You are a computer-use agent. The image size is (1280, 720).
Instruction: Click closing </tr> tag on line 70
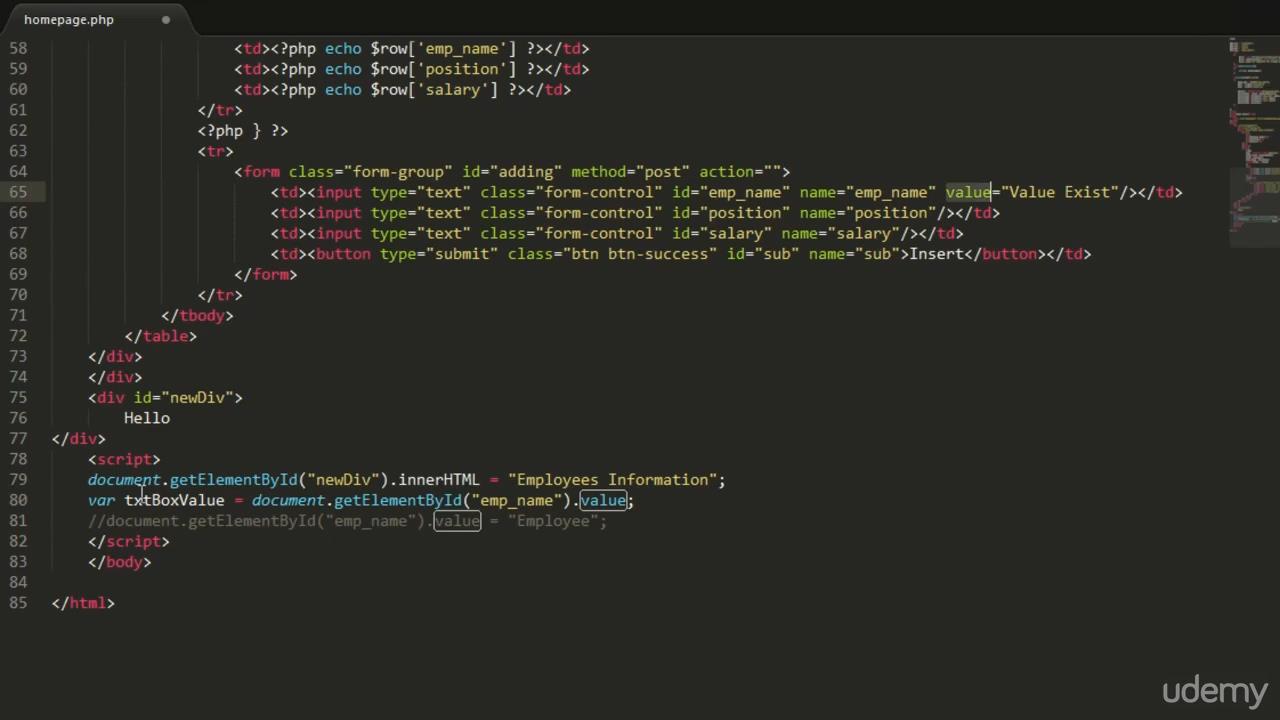(x=220, y=295)
